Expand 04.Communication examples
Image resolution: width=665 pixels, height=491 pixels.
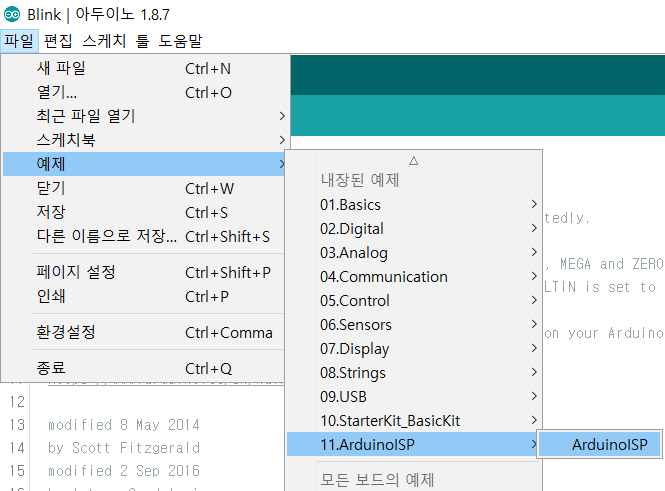coord(414,276)
